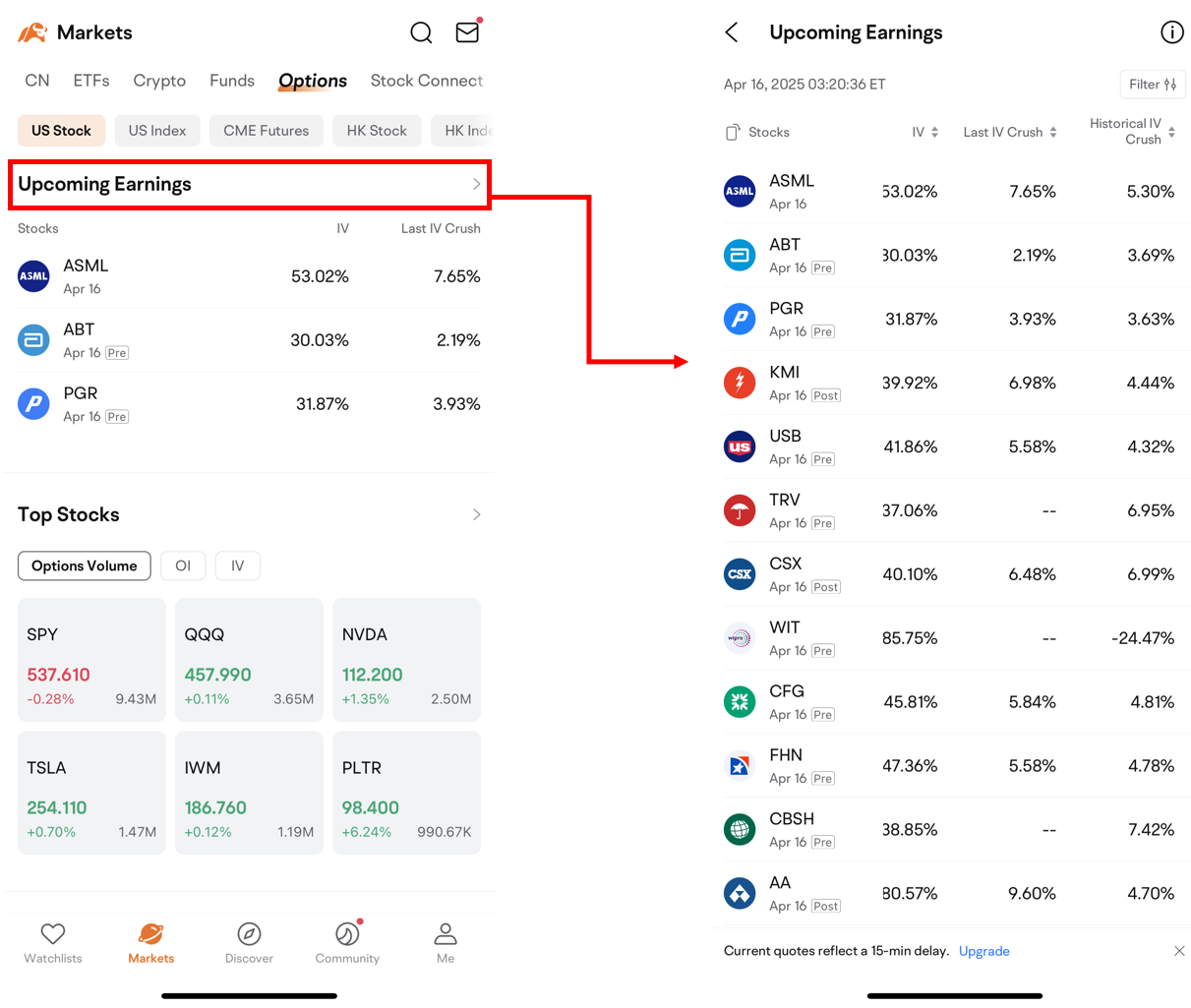
Task: Open the QQQ stock card
Action: click(249, 660)
